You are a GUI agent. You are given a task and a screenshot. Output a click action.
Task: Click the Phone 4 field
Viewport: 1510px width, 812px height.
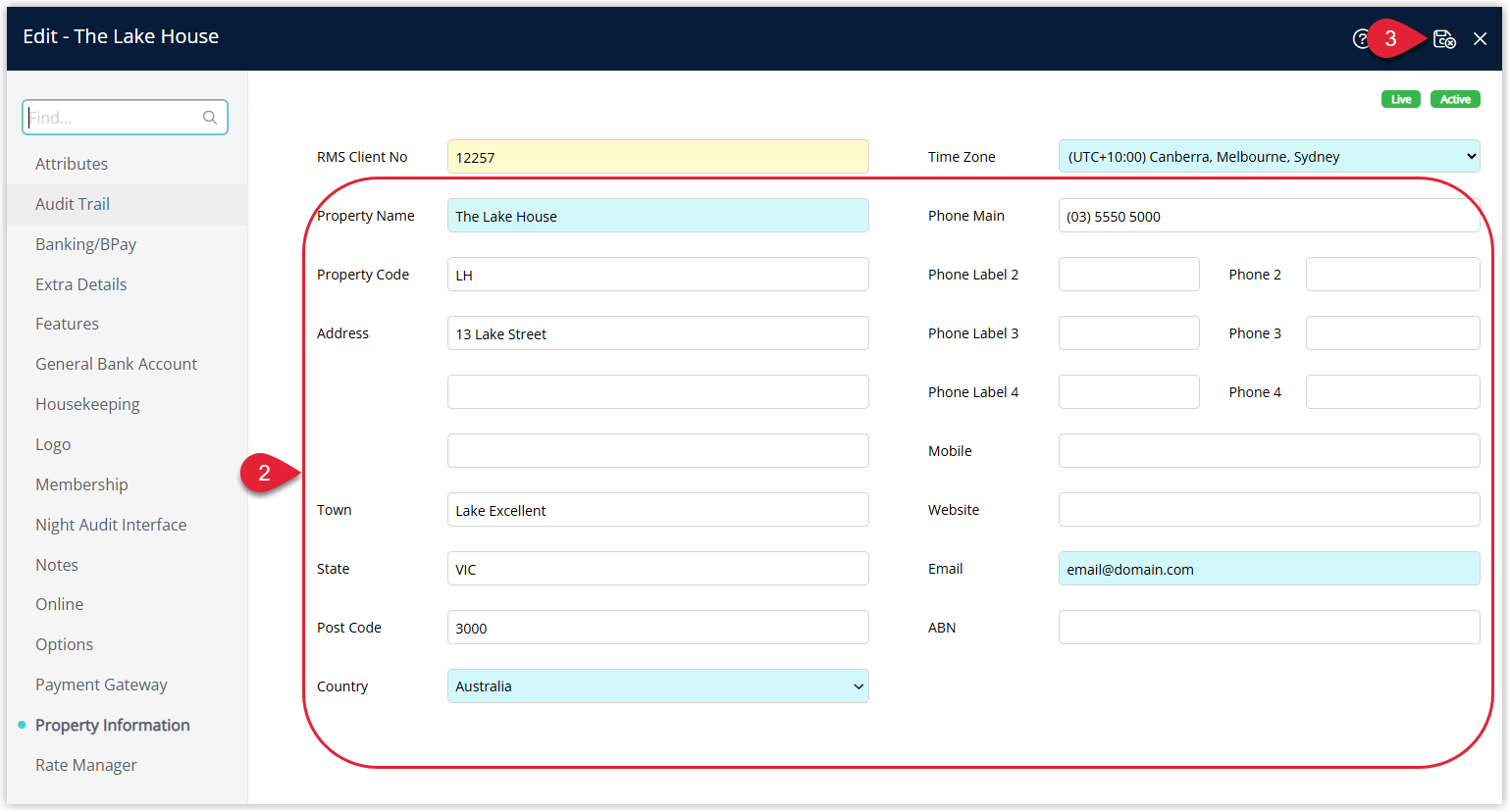1392,392
